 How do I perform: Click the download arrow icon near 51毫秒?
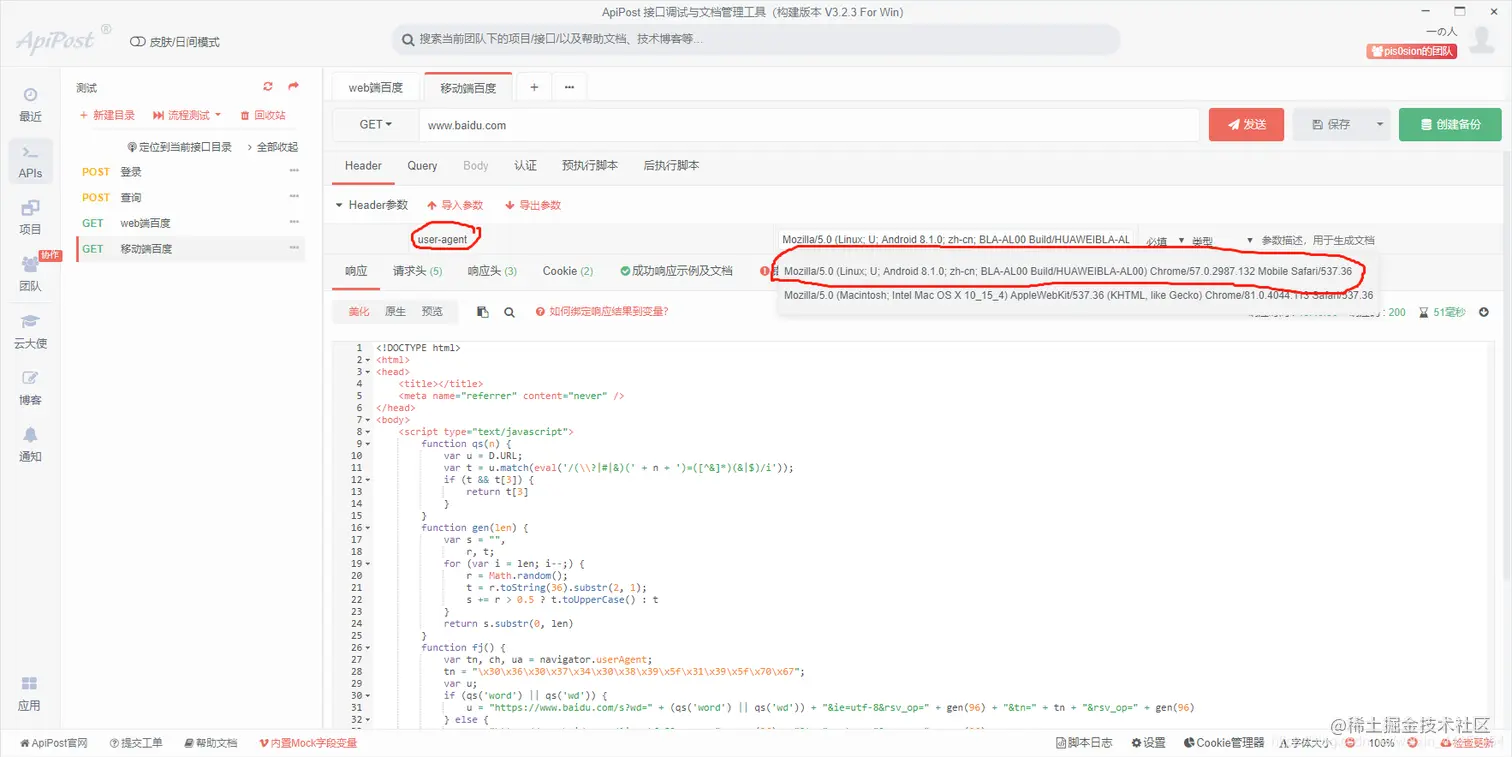point(1484,312)
